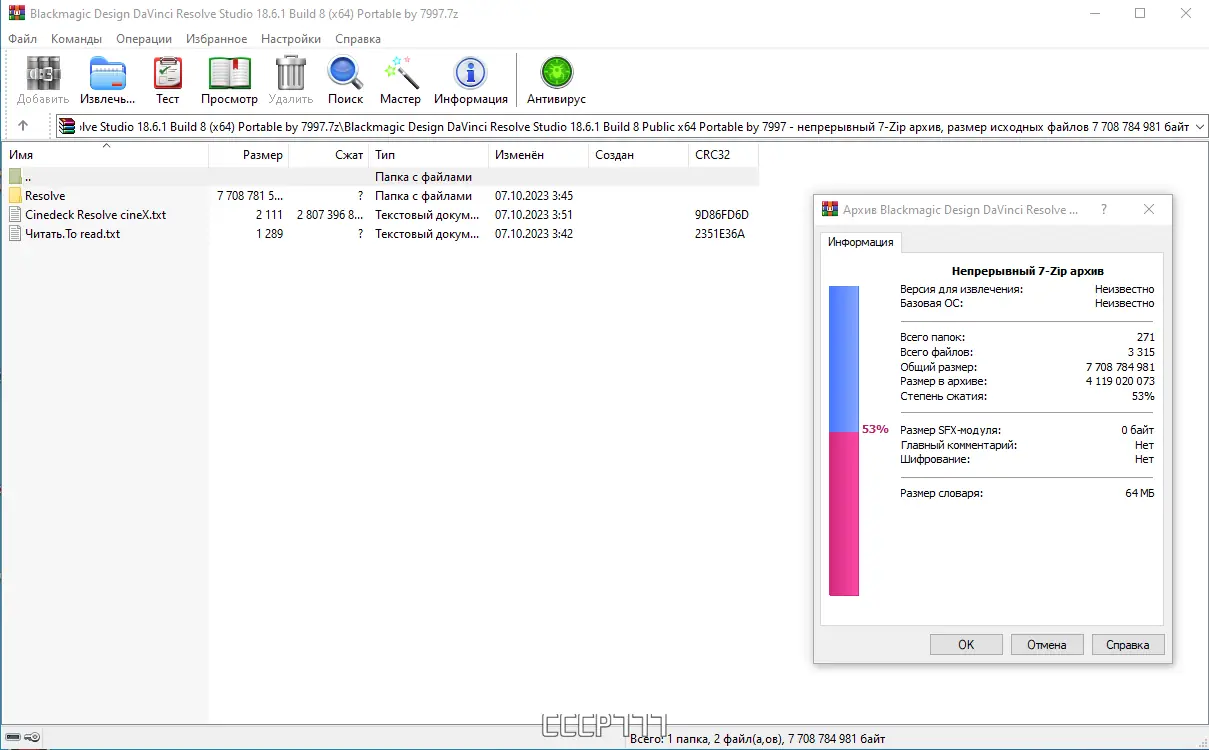Click the Отмена button

tap(1047, 645)
